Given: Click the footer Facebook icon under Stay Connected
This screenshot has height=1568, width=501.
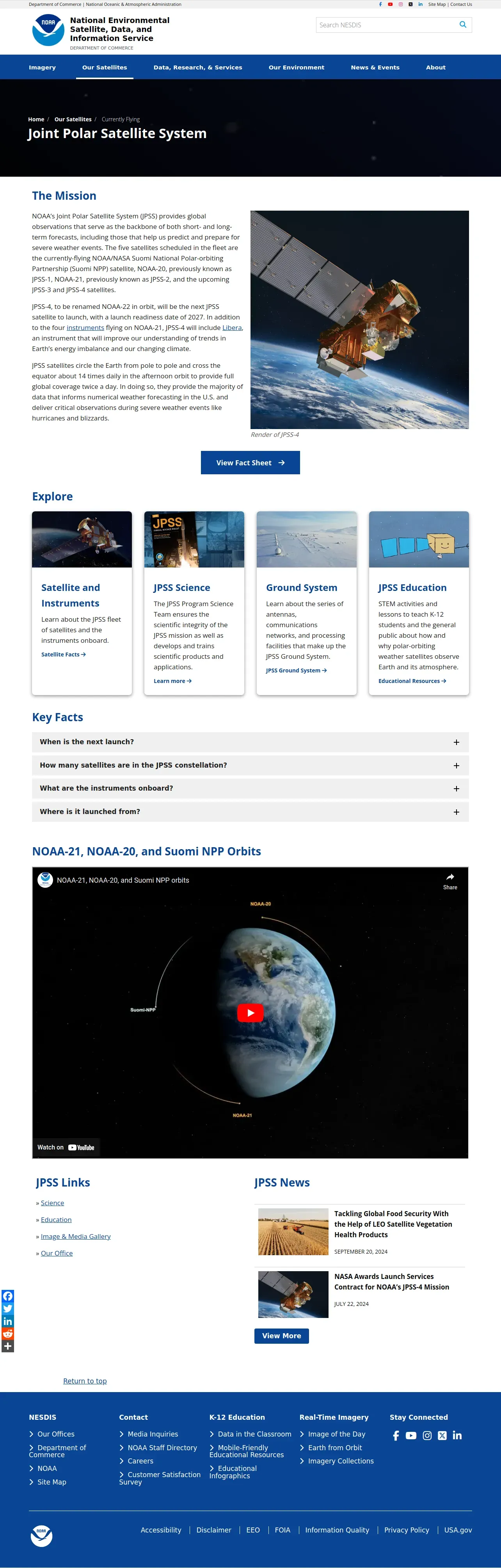Looking at the screenshot, I should [396, 1435].
